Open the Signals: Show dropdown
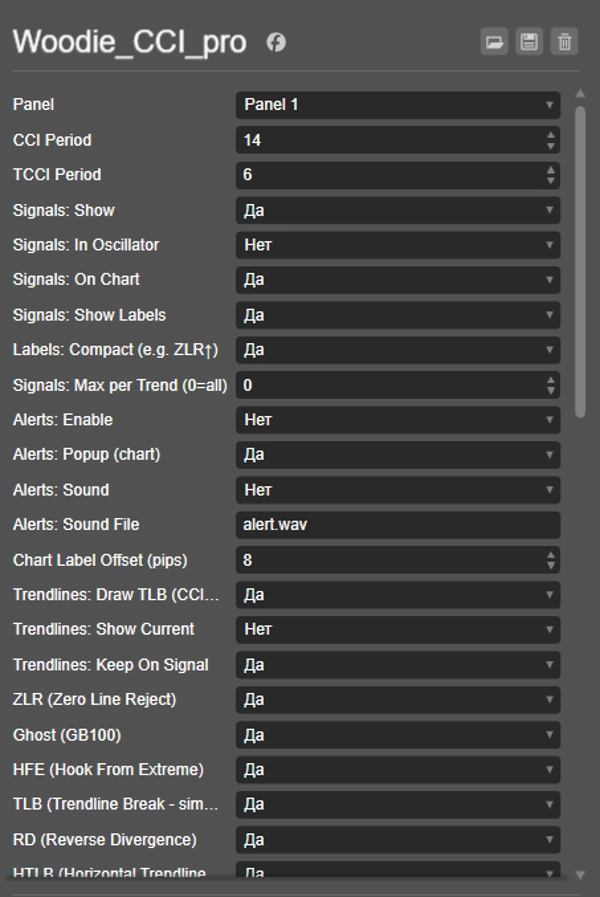 click(397, 209)
